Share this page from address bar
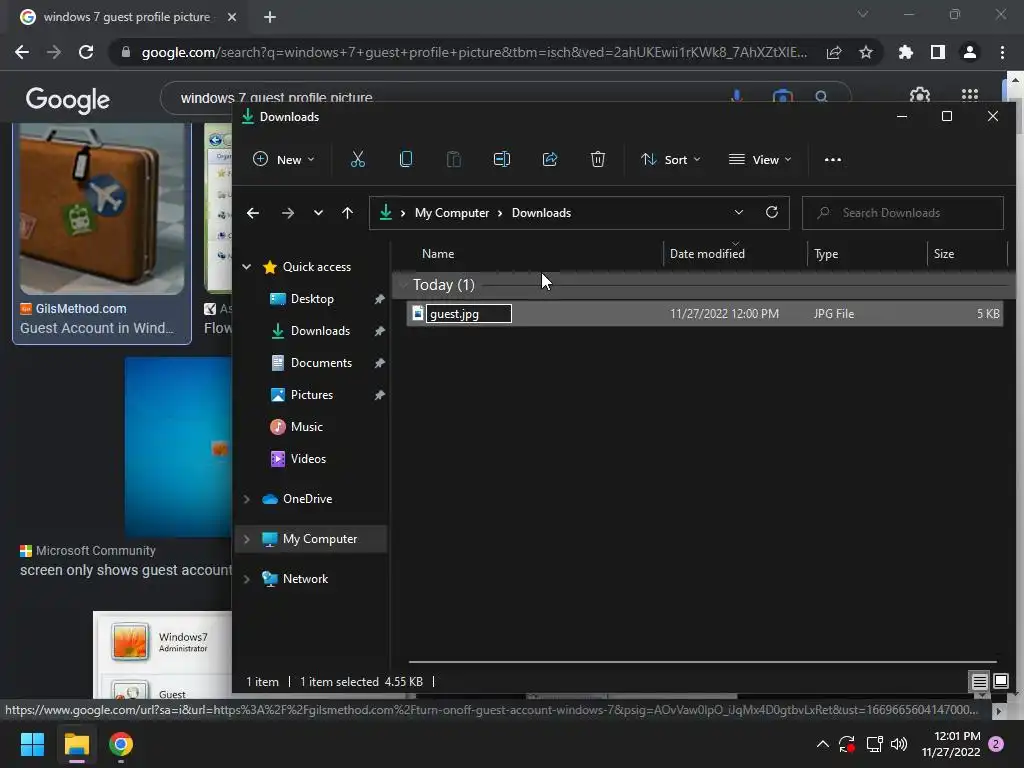 click(834, 52)
